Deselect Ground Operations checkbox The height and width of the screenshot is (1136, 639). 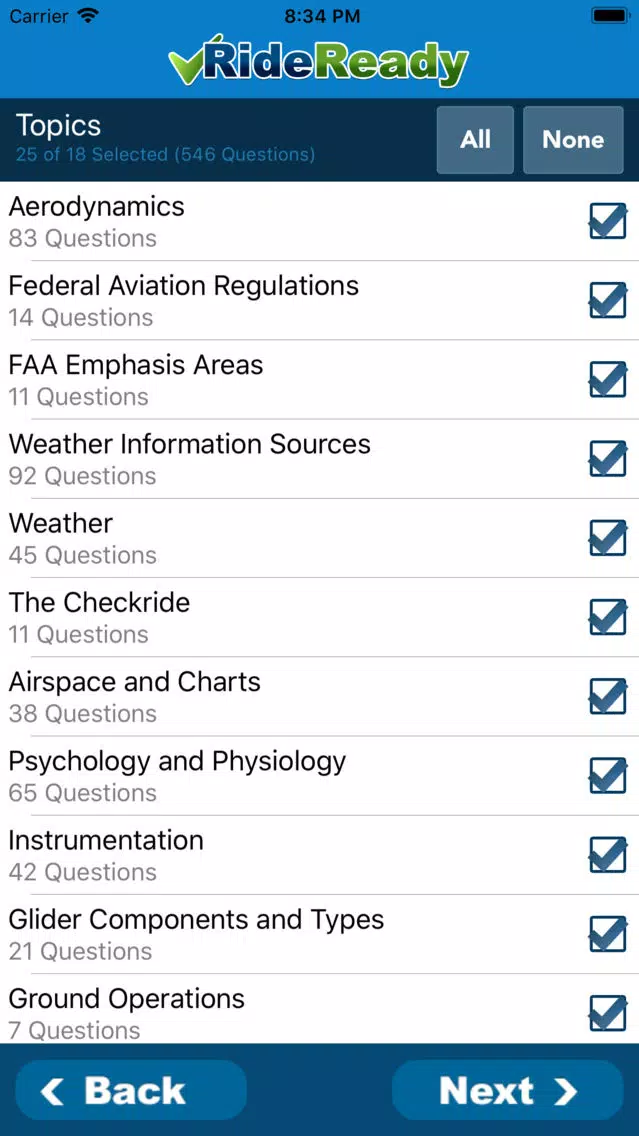click(608, 1012)
